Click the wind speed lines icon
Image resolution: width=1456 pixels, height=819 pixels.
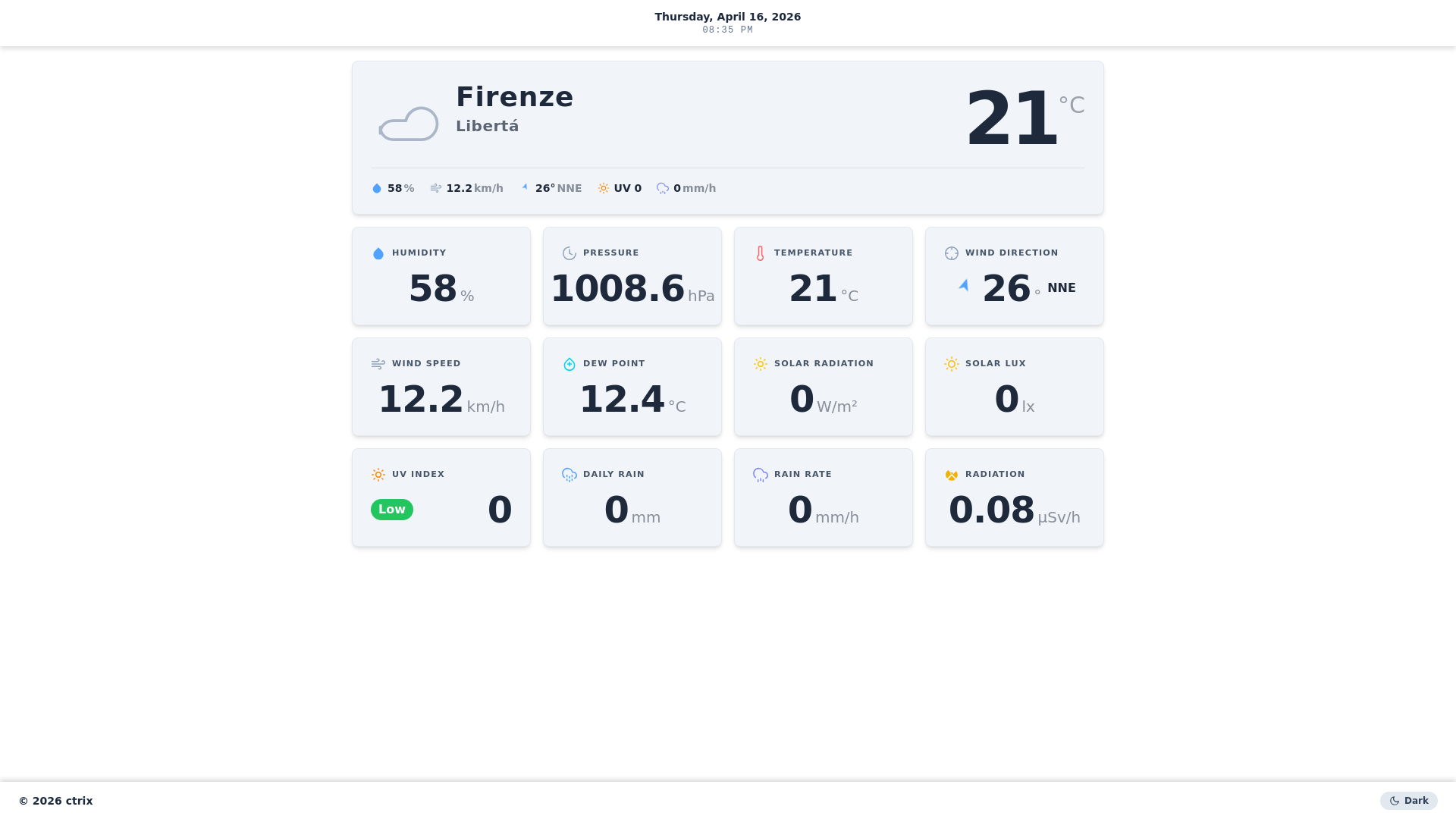coord(378,364)
